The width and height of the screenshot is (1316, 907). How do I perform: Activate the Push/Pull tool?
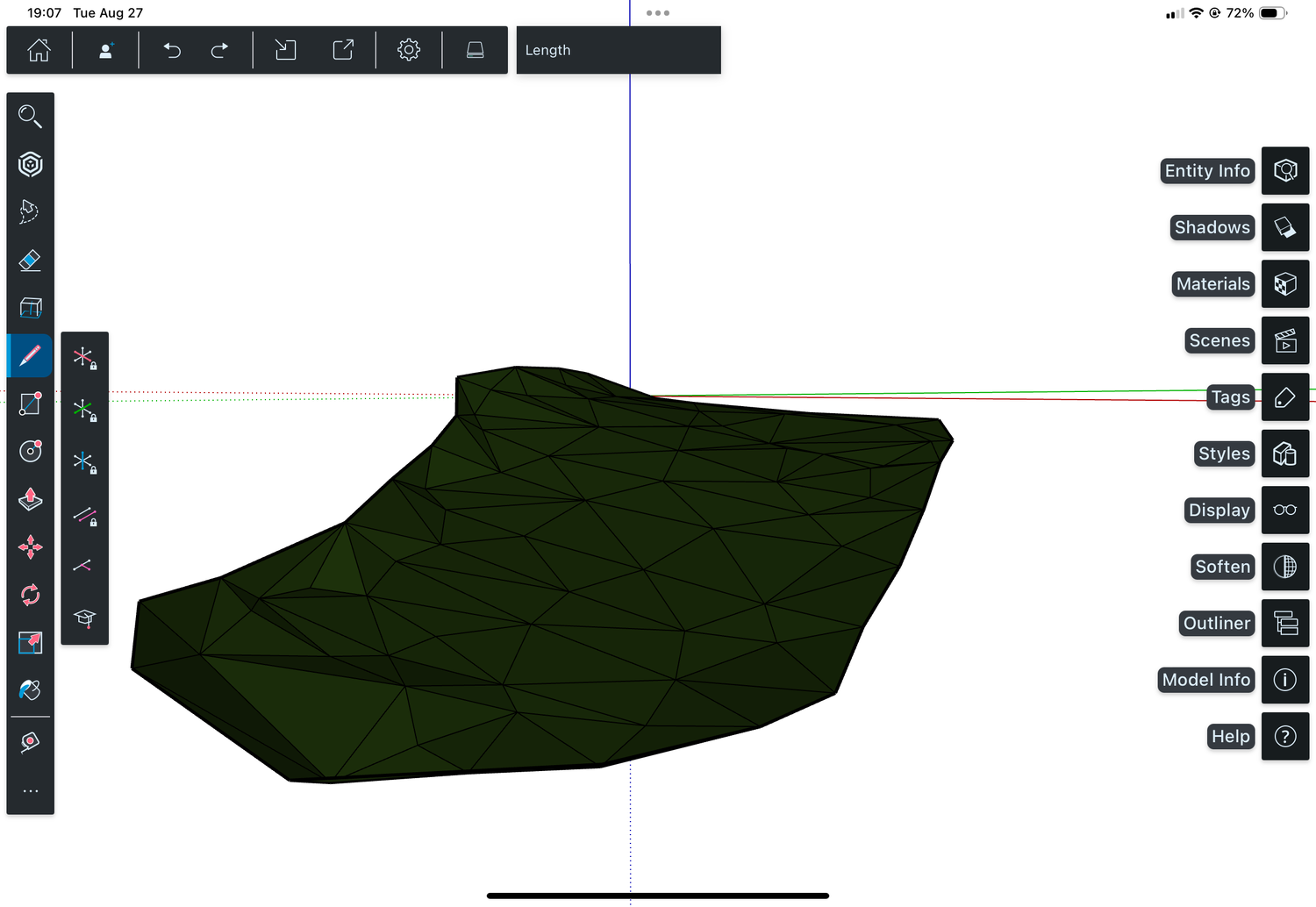click(30, 499)
